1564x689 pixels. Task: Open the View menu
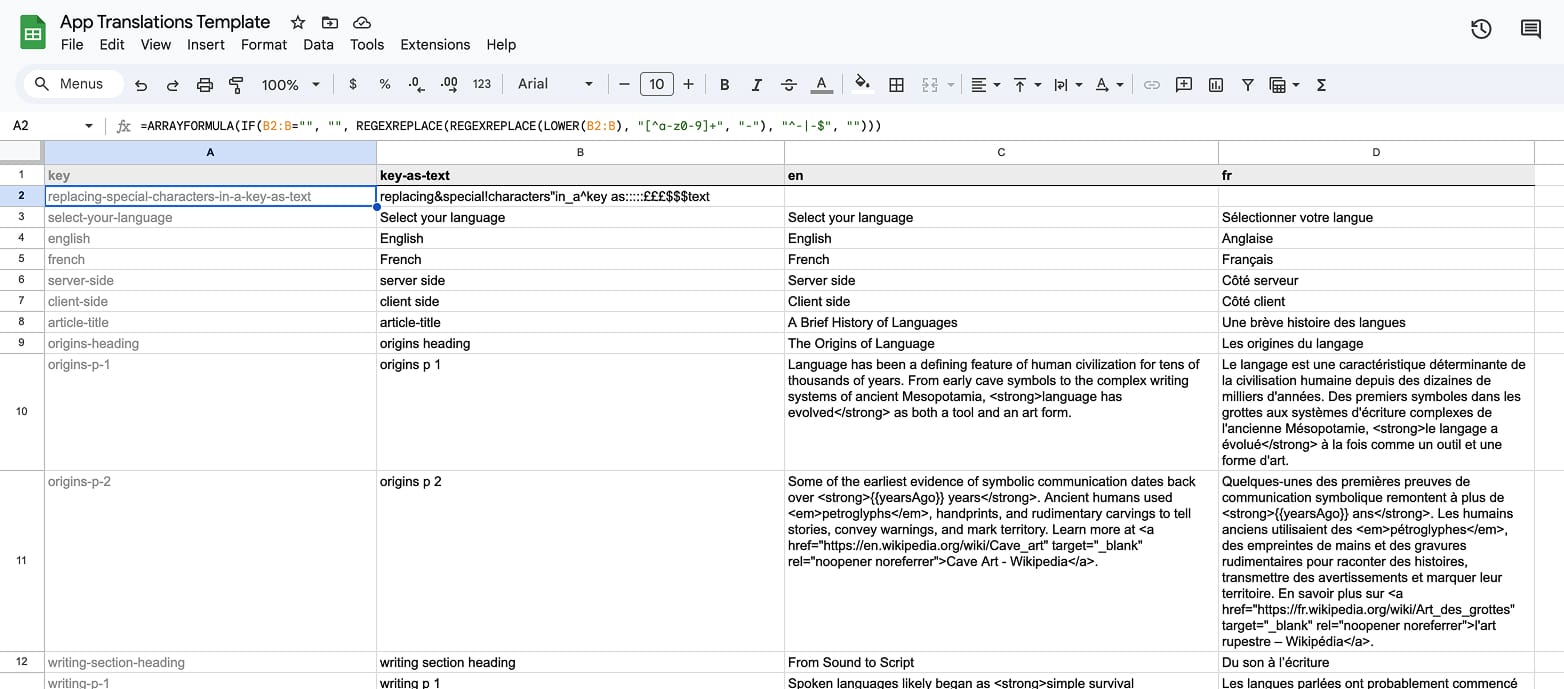tap(156, 45)
